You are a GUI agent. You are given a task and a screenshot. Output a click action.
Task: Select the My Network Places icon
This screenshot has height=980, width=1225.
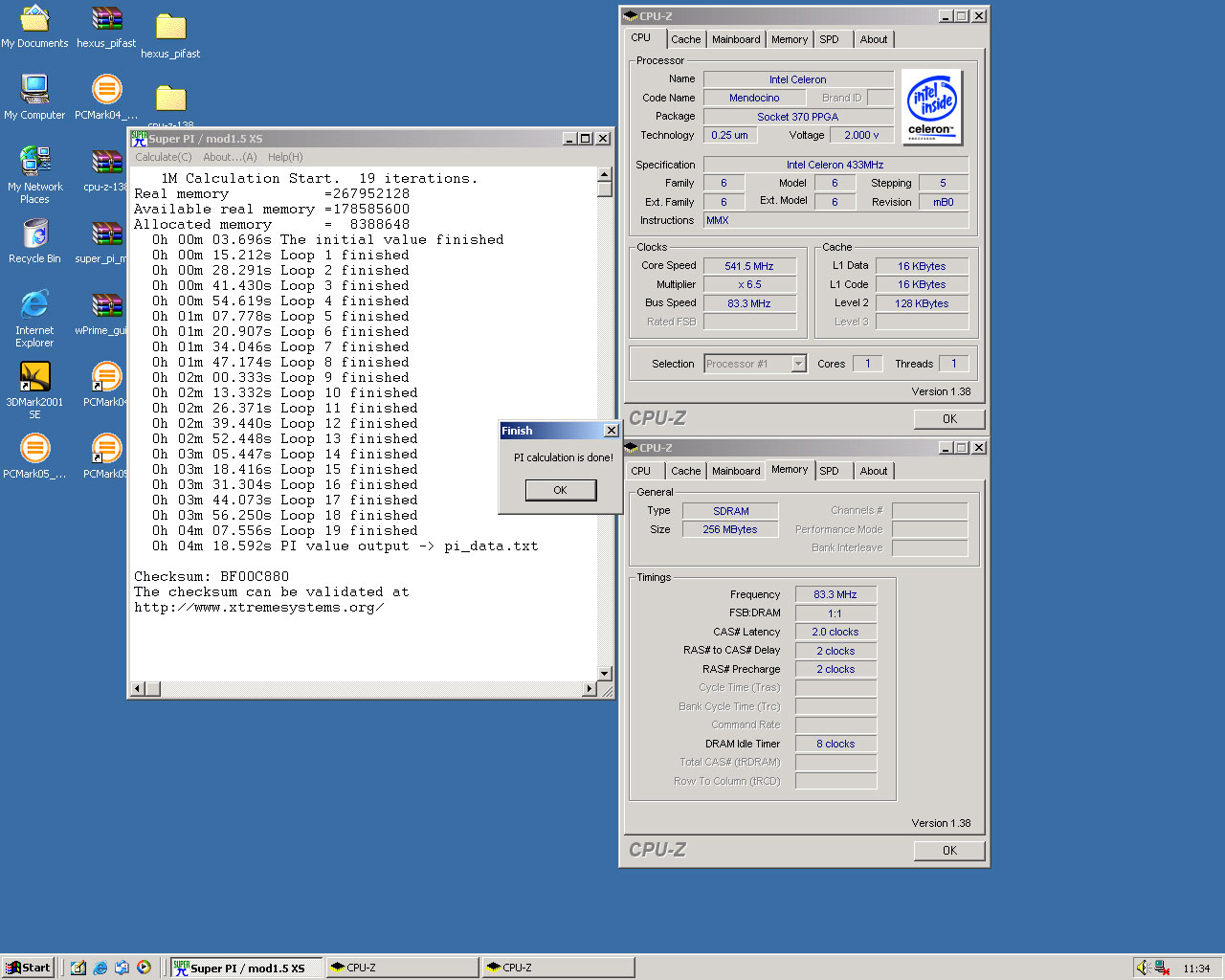tap(34, 174)
